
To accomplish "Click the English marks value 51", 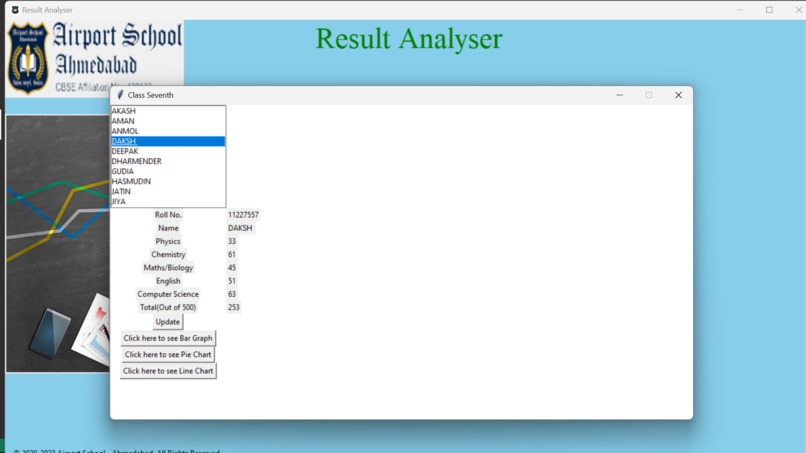I will pyautogui.click(x=232, y=281).
